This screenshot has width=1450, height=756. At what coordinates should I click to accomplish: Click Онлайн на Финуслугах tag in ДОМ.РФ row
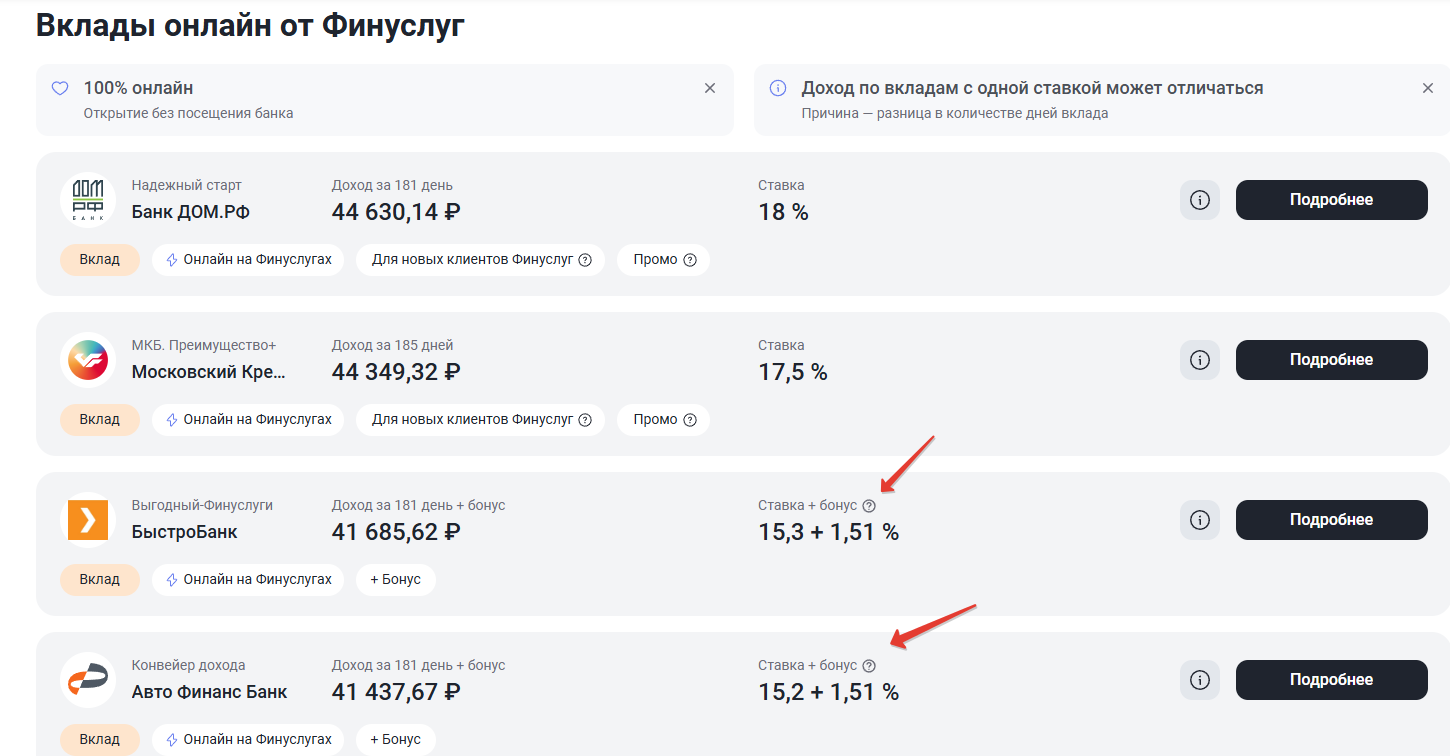tap(248, 260)
